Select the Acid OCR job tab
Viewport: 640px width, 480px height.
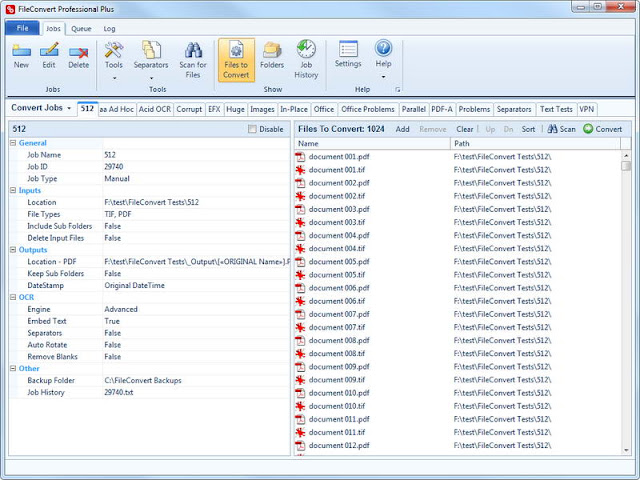click(155, 109)
